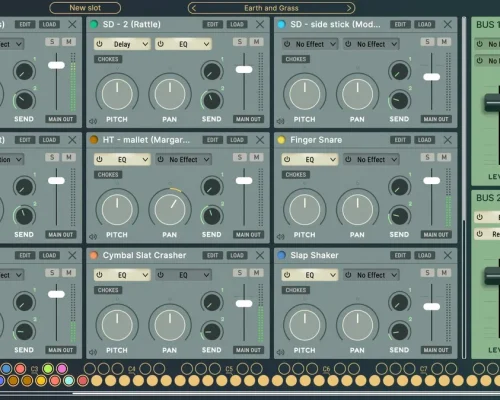Preview the Slap Shaker speaker icon
500x400 pixels.
pyautogui.click(x=281, y=352)
